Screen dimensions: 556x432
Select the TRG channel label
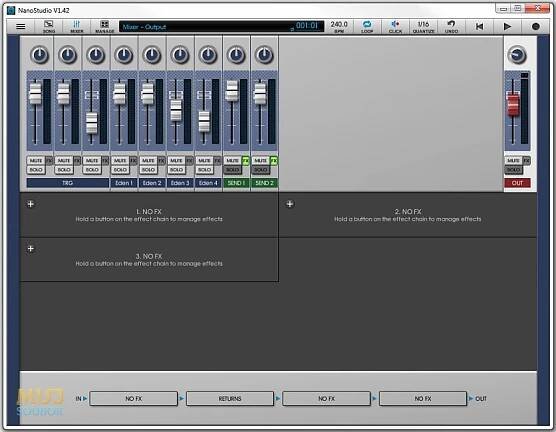pyautogui.click(x=68, y=183)
